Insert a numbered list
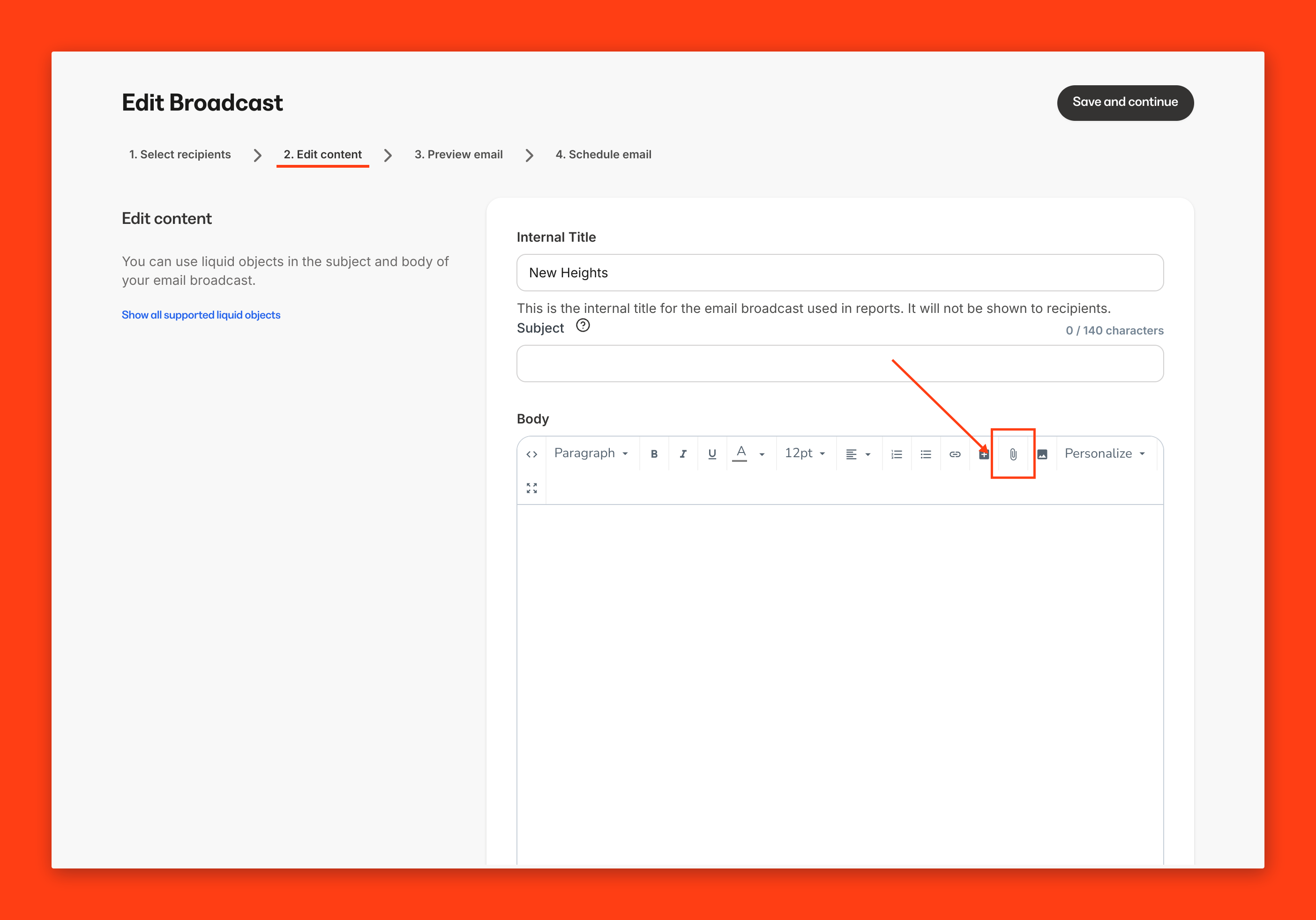 pyautogui.click(x=897, y=454)
